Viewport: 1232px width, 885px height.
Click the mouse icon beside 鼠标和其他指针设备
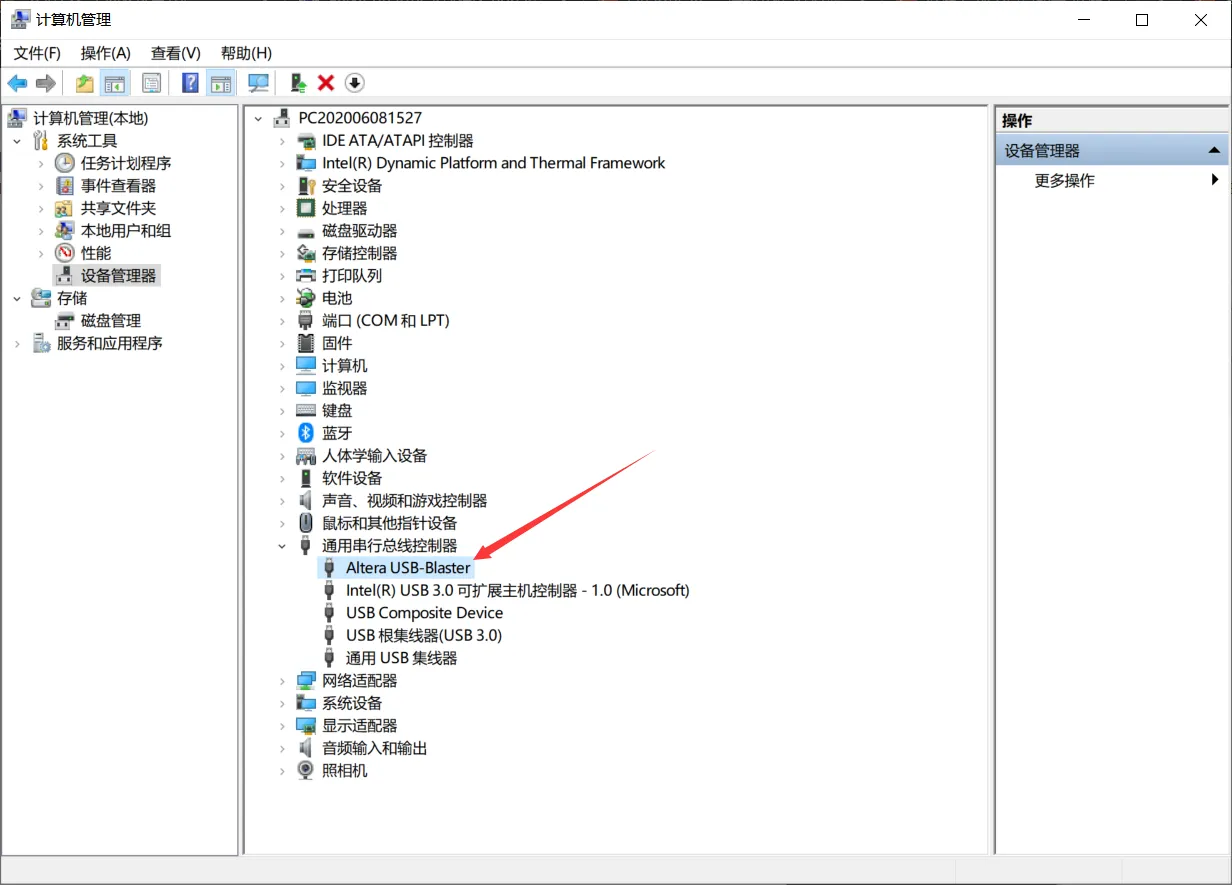pyautogui.click(x=306, y=523)
